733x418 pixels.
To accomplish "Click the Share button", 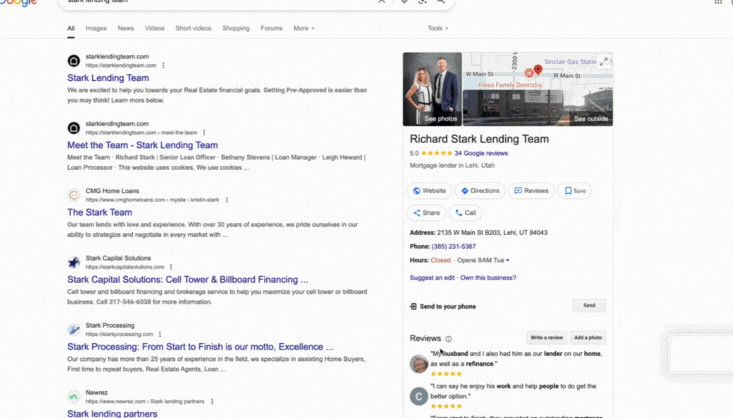I will click(x=426, y=213).
